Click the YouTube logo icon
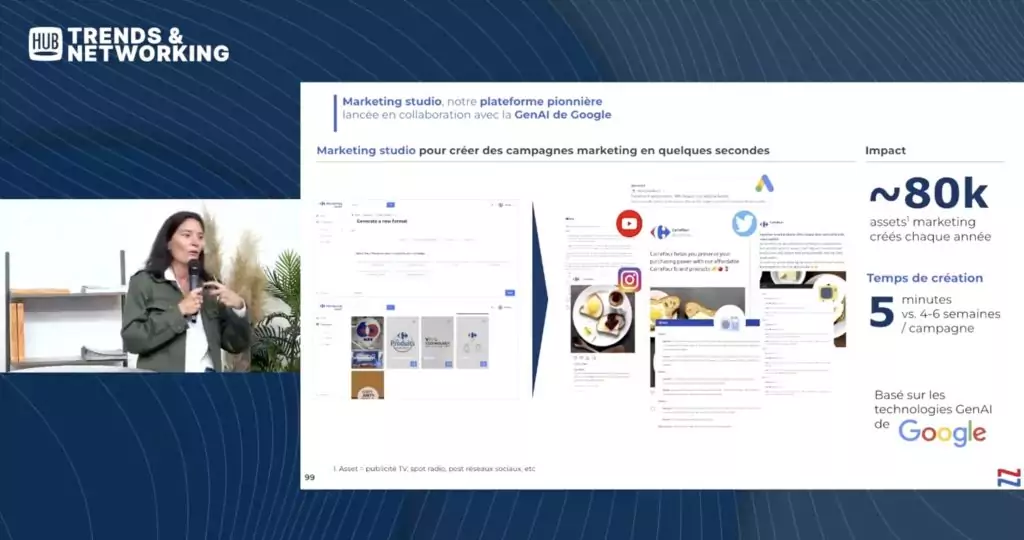Image resolution: width=1024 pixels, height=540 pixels. 629,224
